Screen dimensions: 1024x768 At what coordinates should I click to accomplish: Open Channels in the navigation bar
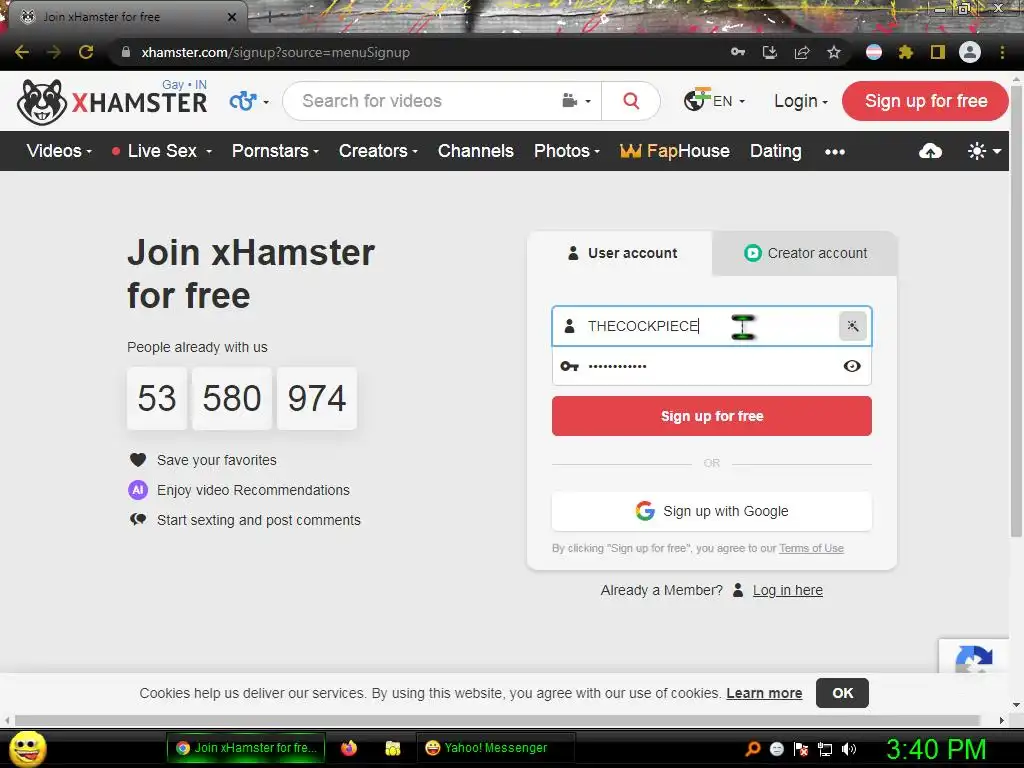click(475, 151)
